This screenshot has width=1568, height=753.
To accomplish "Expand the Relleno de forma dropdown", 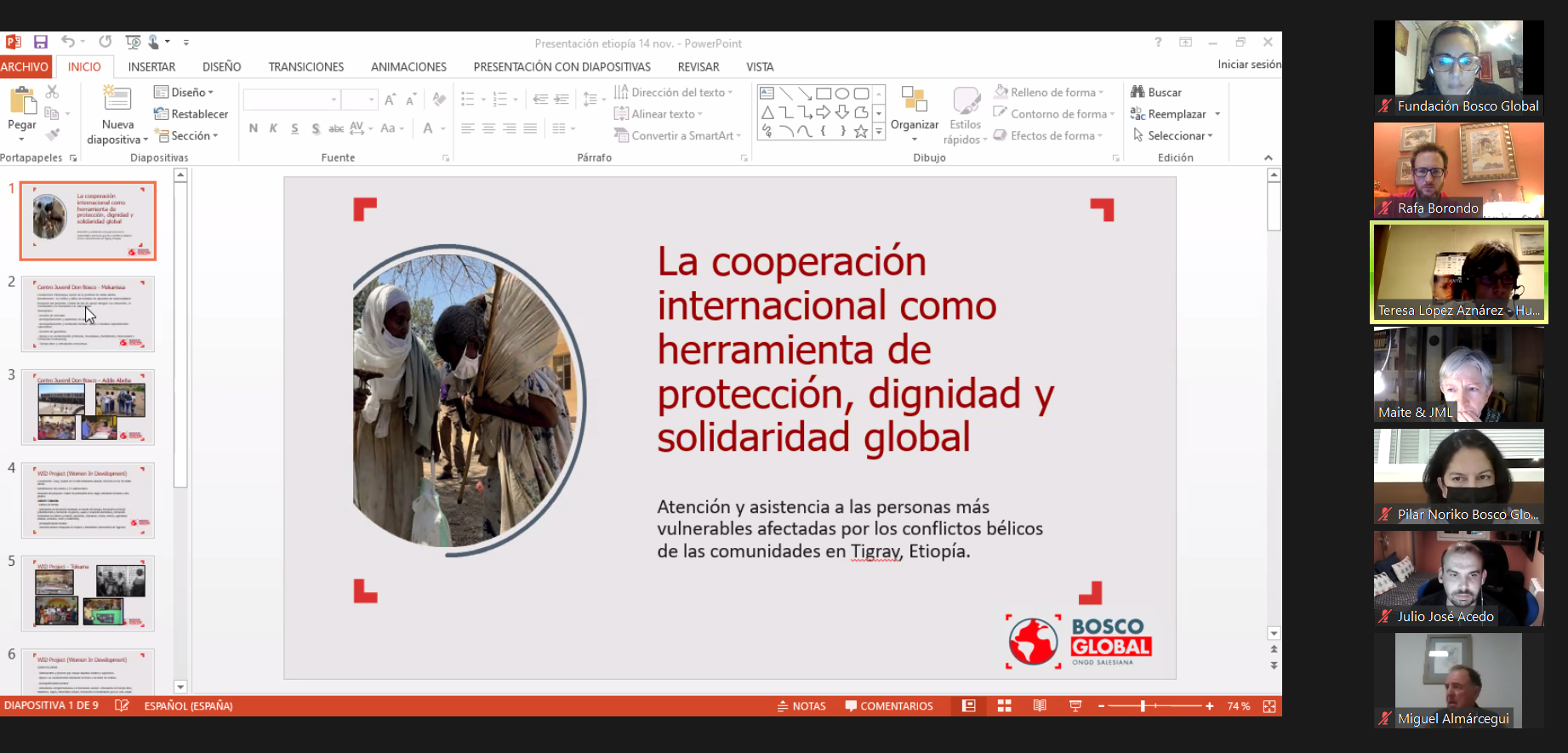I will [1052, 92].
